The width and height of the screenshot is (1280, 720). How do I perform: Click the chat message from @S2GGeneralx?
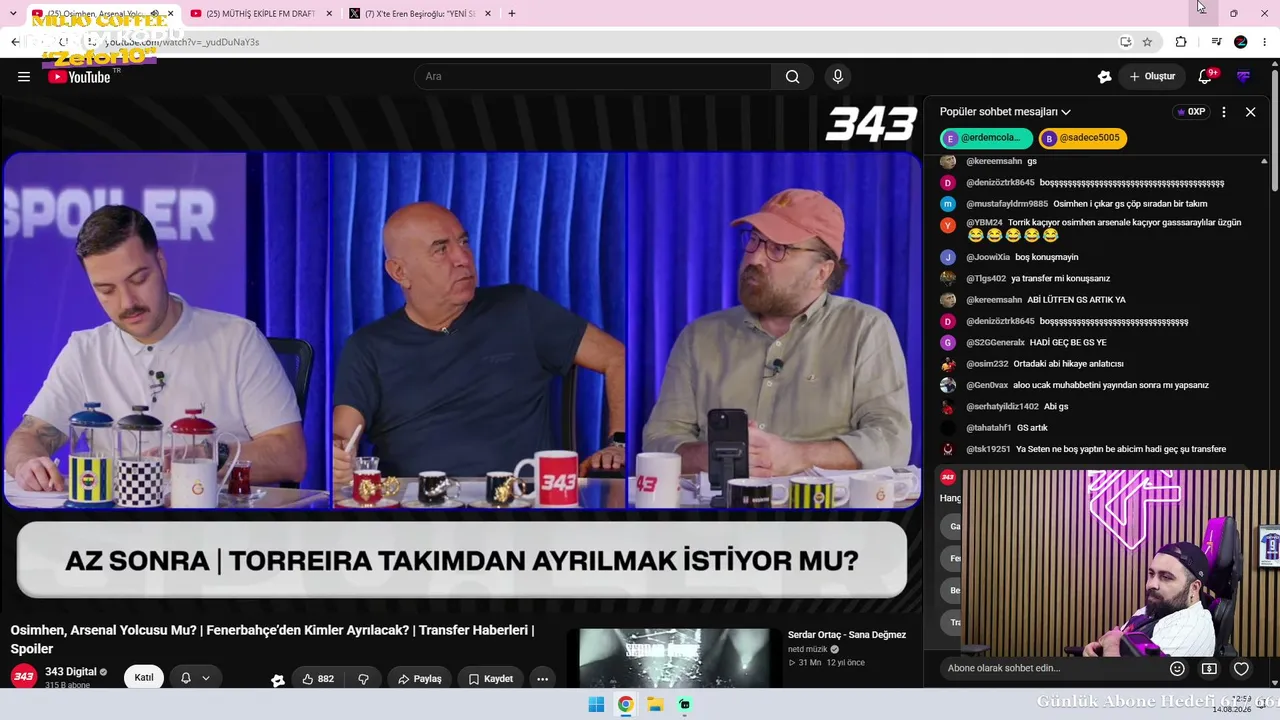[x=1023, y=343]
